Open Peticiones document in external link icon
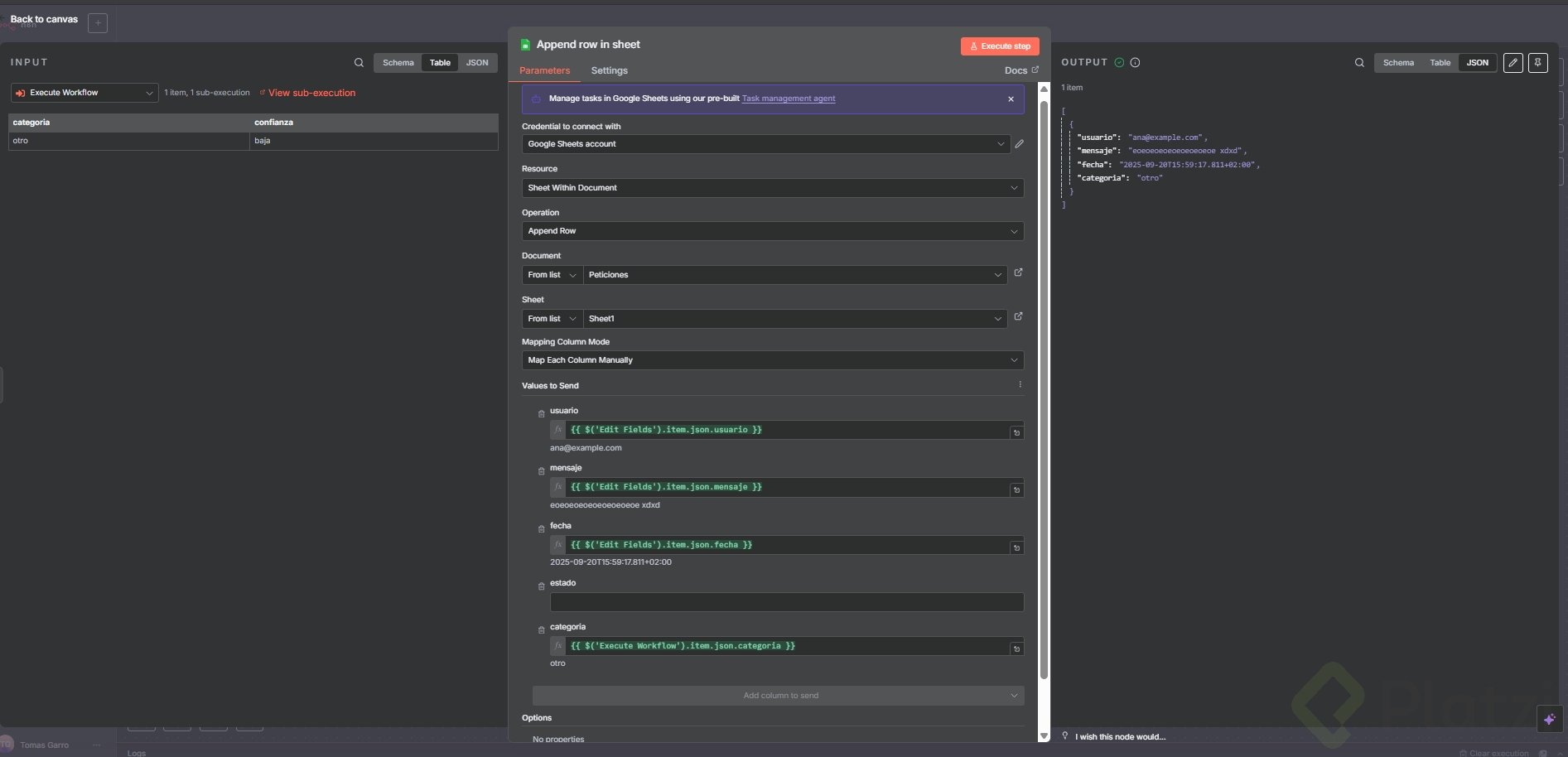Screen dimensions: 1568x757 [x=1018, y=272]
